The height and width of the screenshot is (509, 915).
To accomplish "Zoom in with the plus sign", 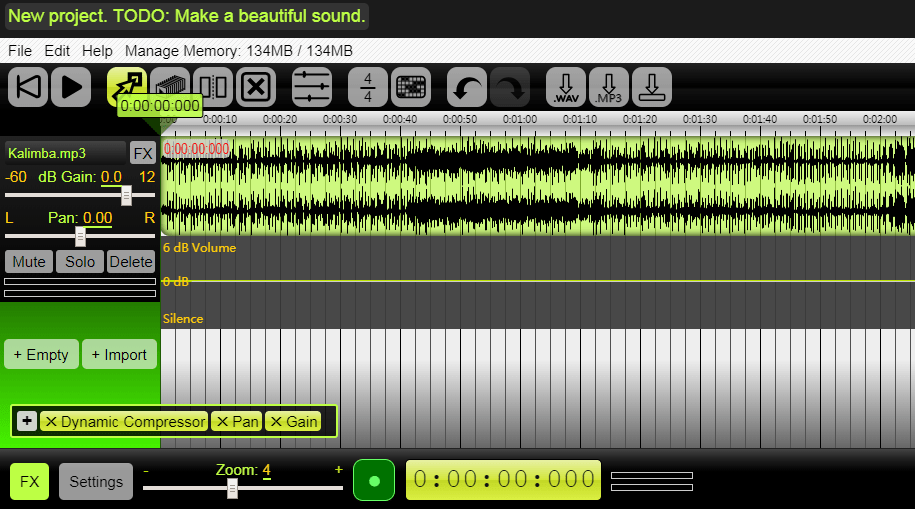I will click(x=338, y=469).
